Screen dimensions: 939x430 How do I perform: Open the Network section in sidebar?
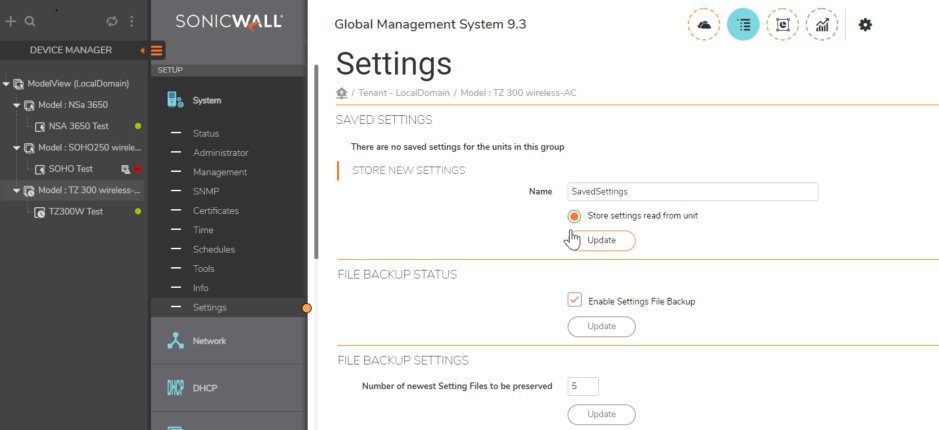click(x=209, y=341)
